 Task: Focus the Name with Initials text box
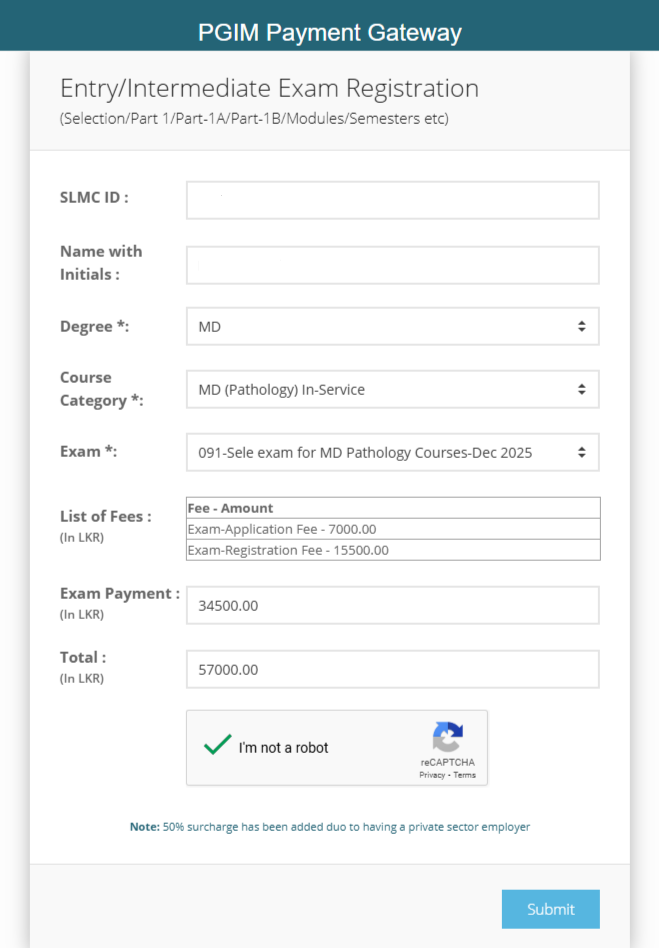pyautogui.click(x=392, y=265)
